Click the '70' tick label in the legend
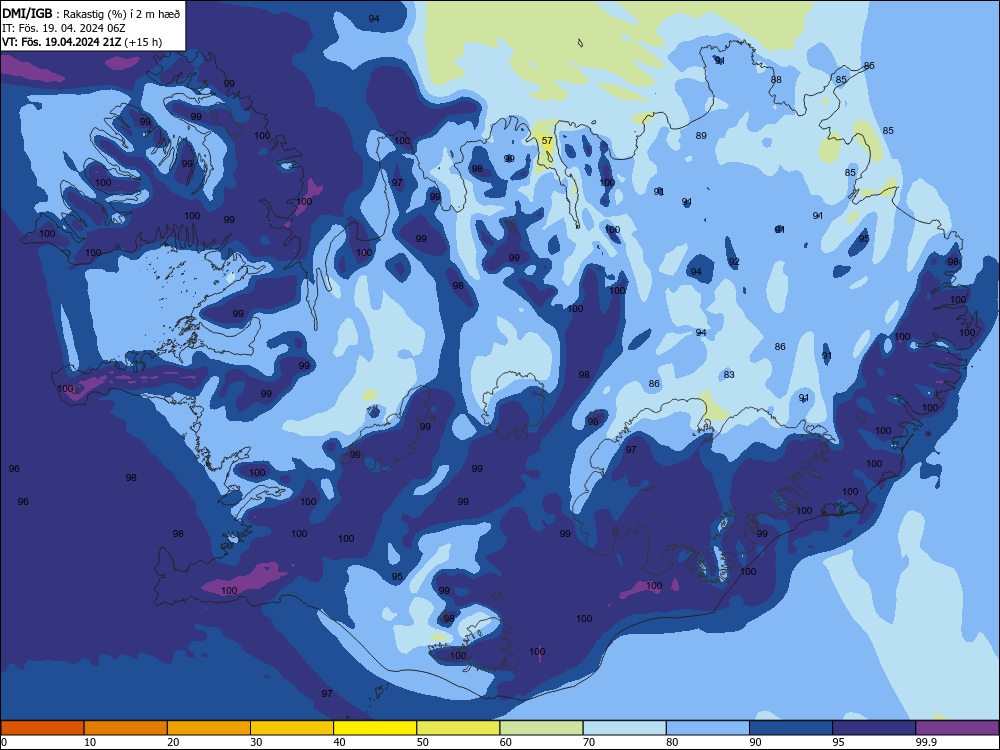1000x750 pixels. pyautogui.click(x=589, y=742)
